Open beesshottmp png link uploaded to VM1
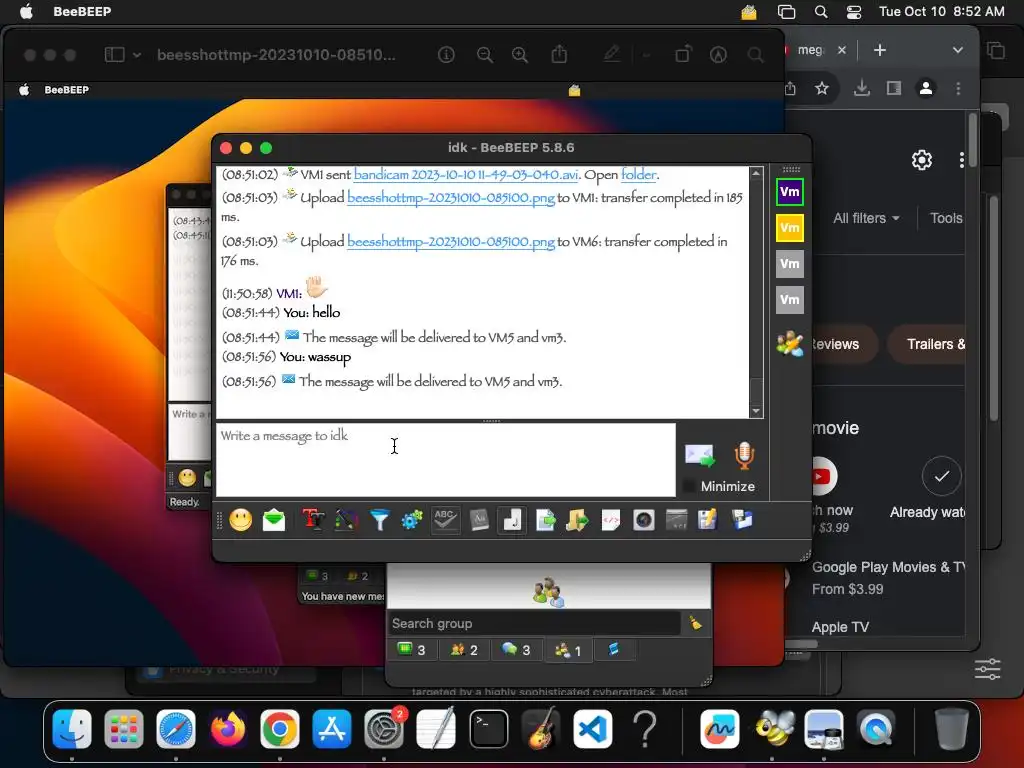Viewport: 1024px width, 768px height. click(451, 197)
